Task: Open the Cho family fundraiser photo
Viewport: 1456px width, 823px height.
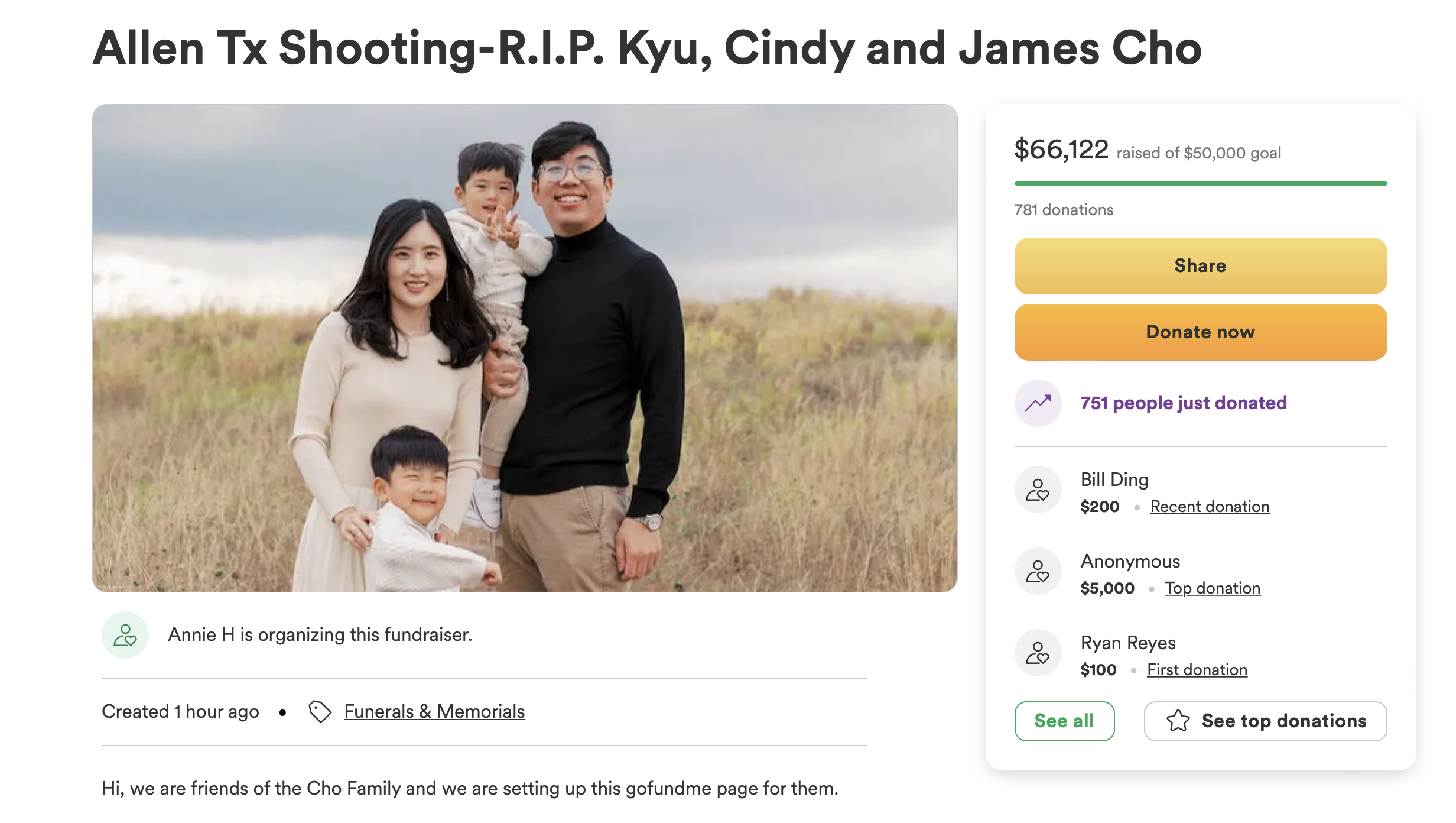Action: (x=525, y=348)
